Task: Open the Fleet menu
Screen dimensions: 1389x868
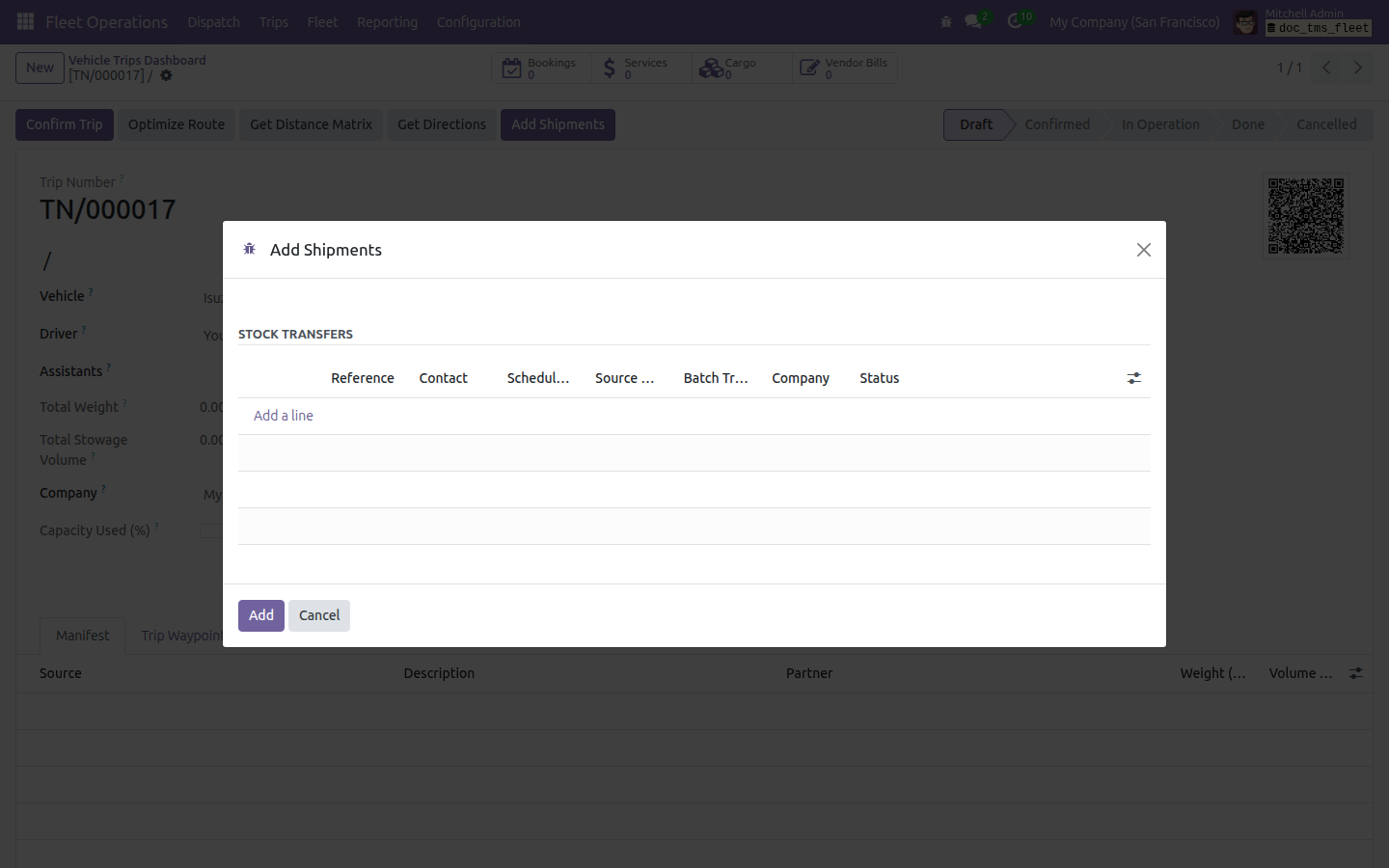Action: [323, 22]
